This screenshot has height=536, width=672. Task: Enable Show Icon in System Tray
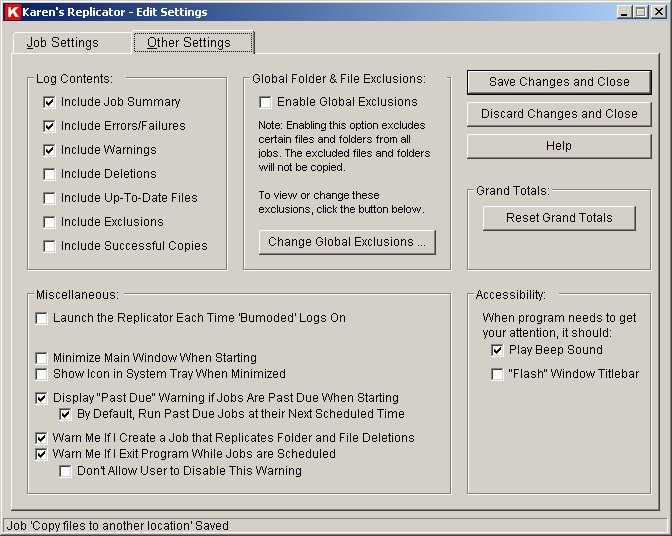pyautogui.click(x=41, y=374)
